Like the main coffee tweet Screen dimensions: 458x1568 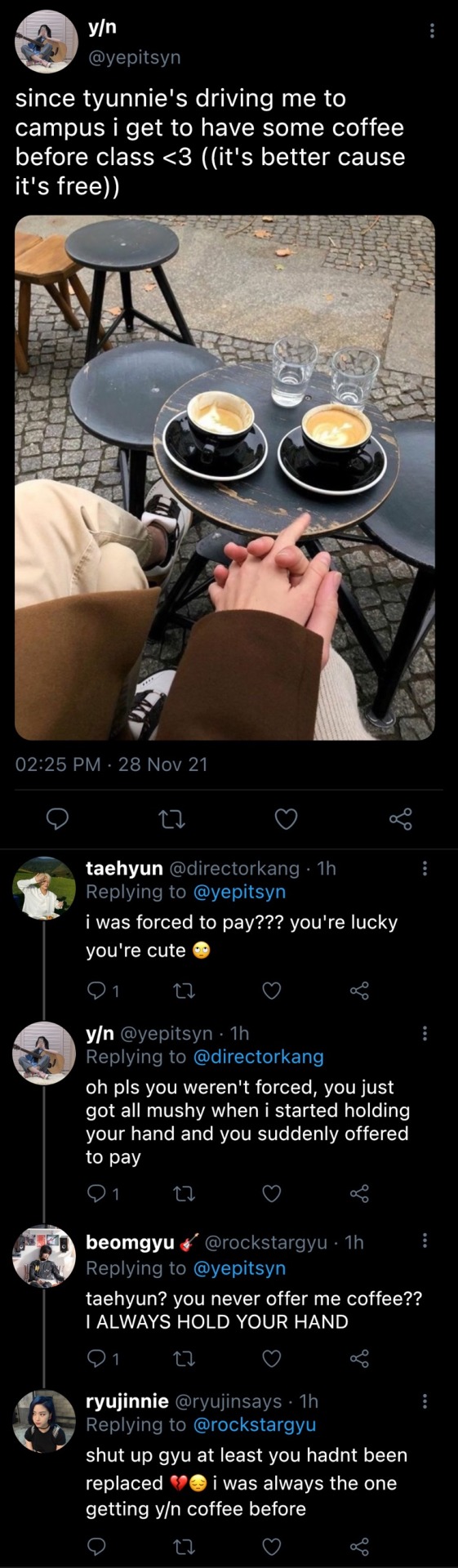coord(286,818)
